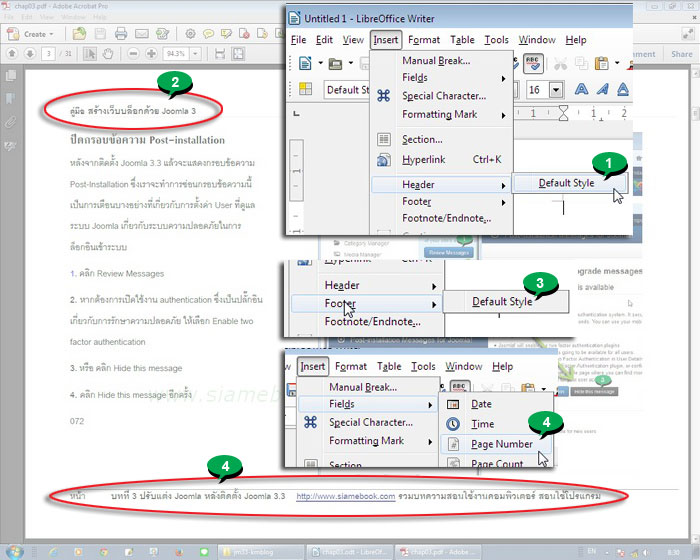Click the www.siamebook.com link in PDF footer
The width and height of the screenshot is (700, 560).
click(346, 496)
